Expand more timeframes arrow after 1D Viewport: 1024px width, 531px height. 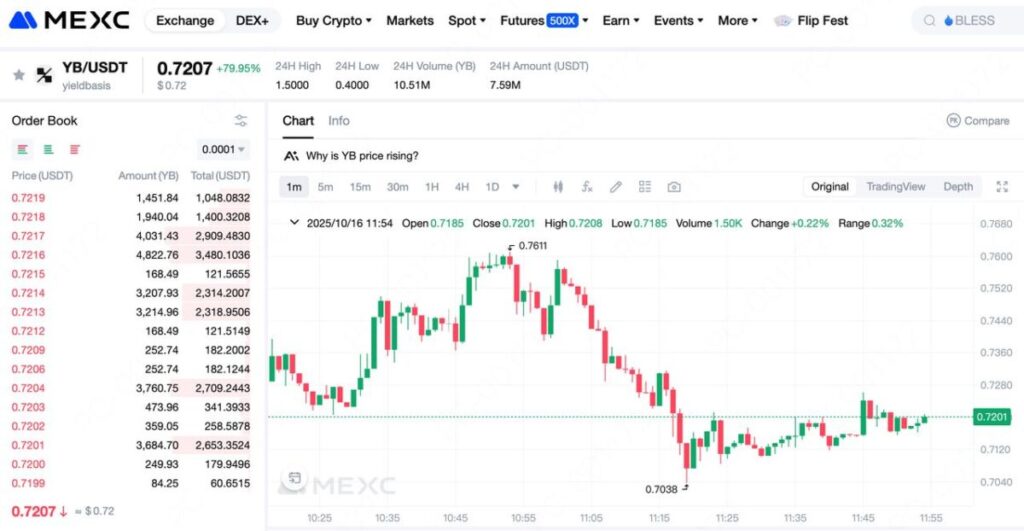516,186
